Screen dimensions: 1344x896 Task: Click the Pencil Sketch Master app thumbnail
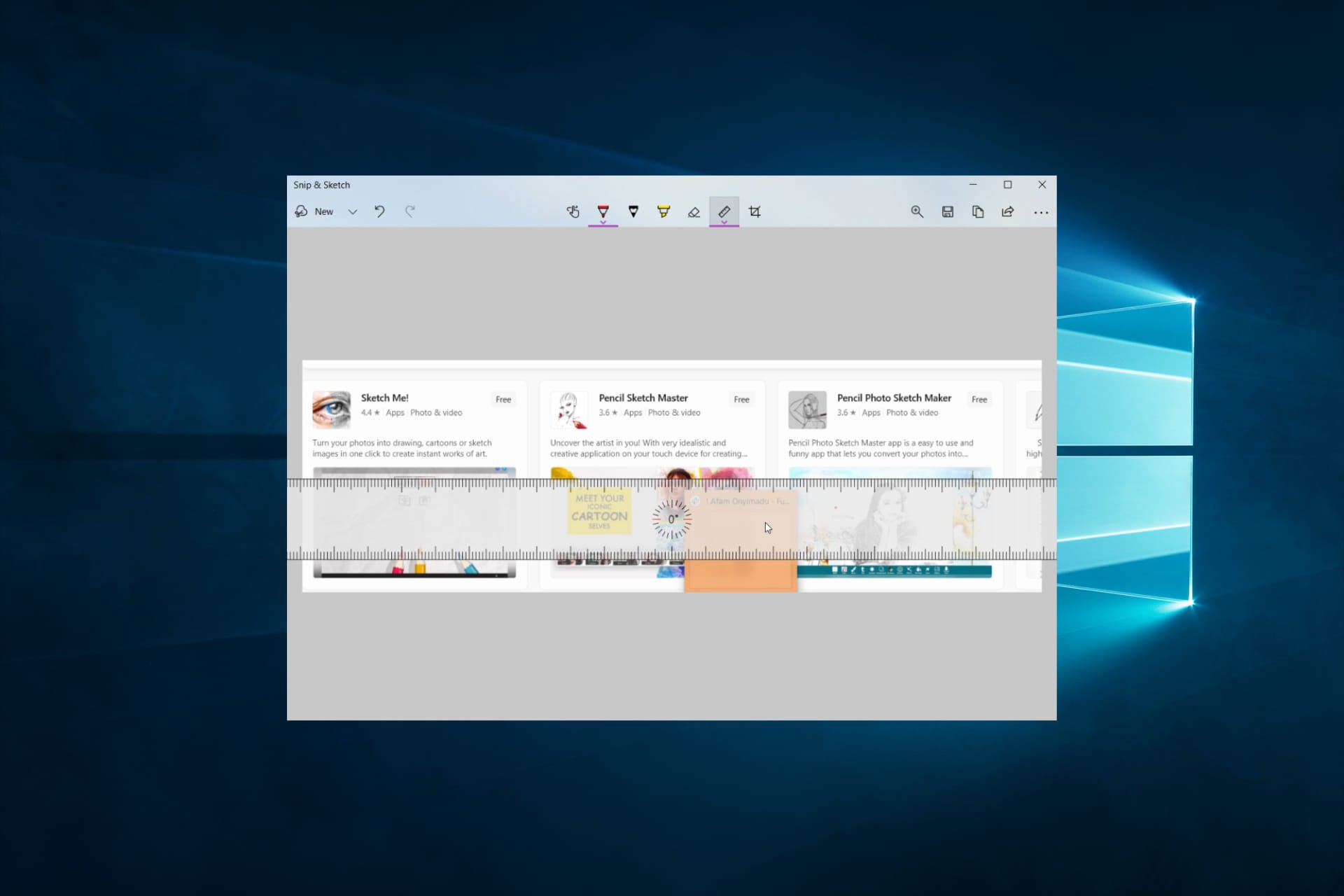pyautogui.click(x=569, y=409)
